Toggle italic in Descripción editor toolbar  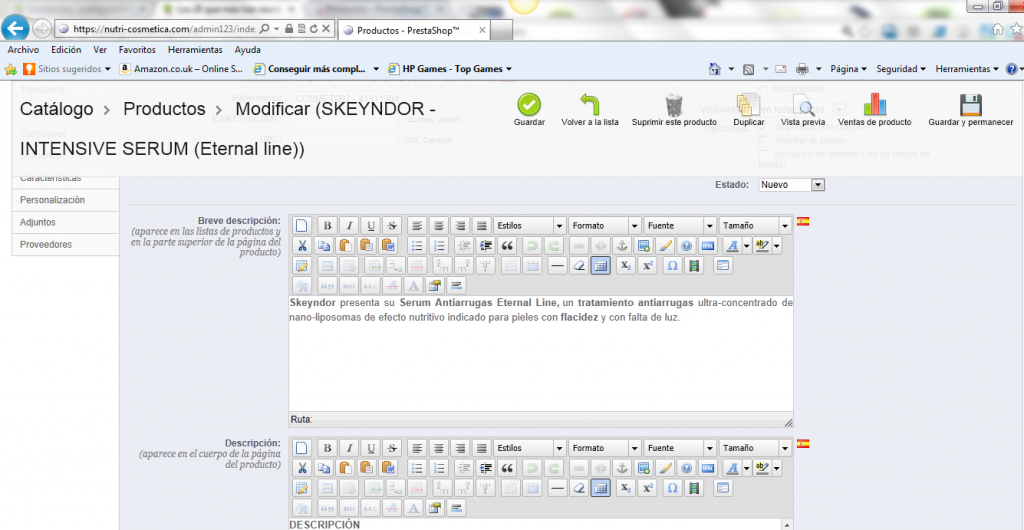(x=346, y=448)
